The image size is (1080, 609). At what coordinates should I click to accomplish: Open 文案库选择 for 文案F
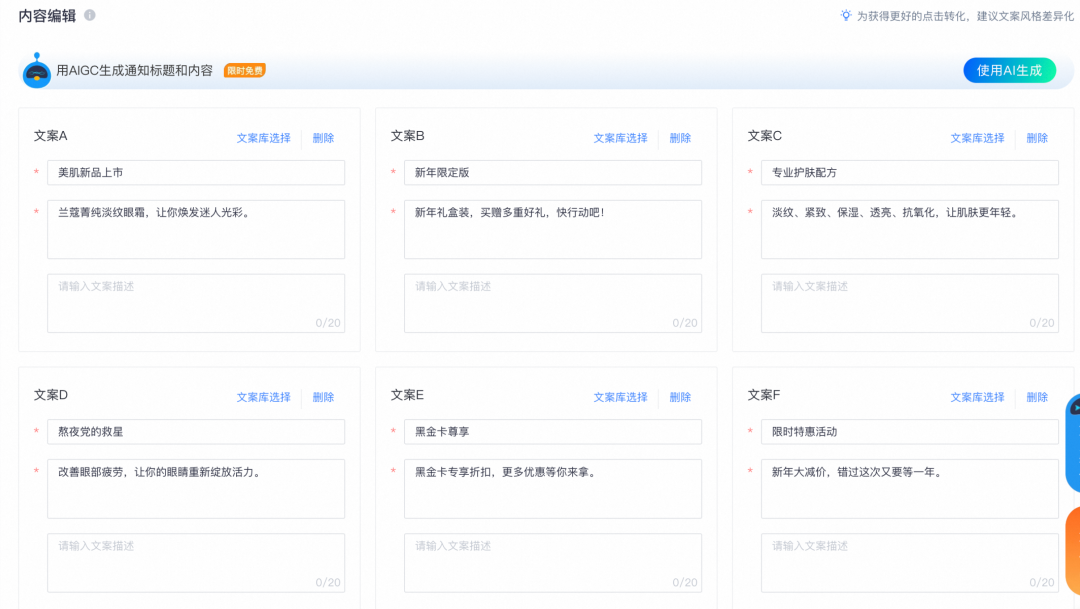pyautogui.click(x=977, y=397)
